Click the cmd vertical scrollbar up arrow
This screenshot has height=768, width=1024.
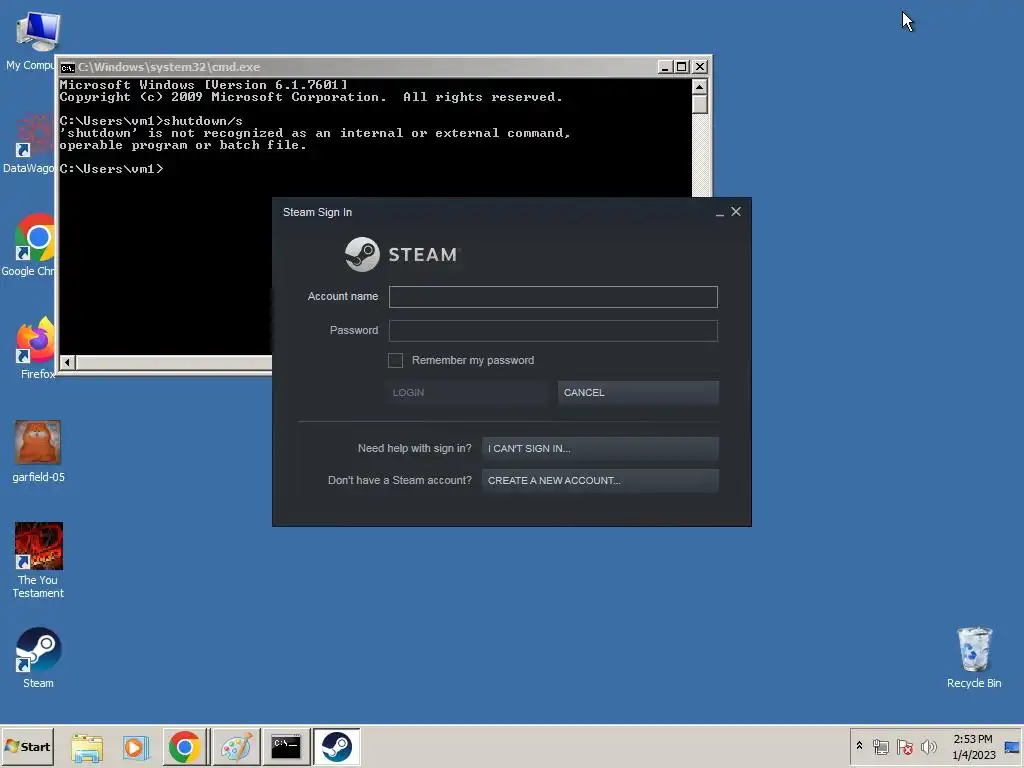699,86
